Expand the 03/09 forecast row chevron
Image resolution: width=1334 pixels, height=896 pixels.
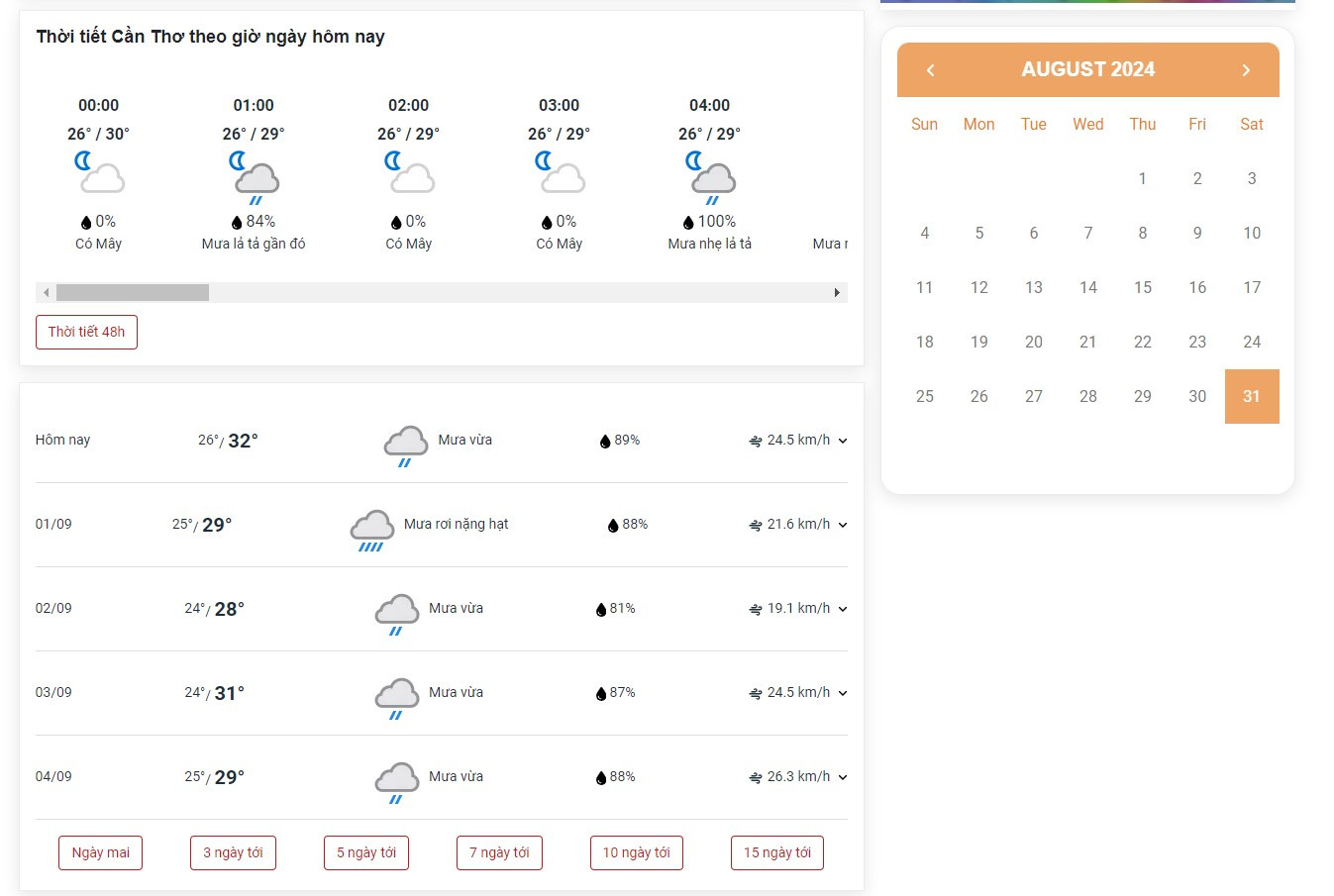pos(843,693)
